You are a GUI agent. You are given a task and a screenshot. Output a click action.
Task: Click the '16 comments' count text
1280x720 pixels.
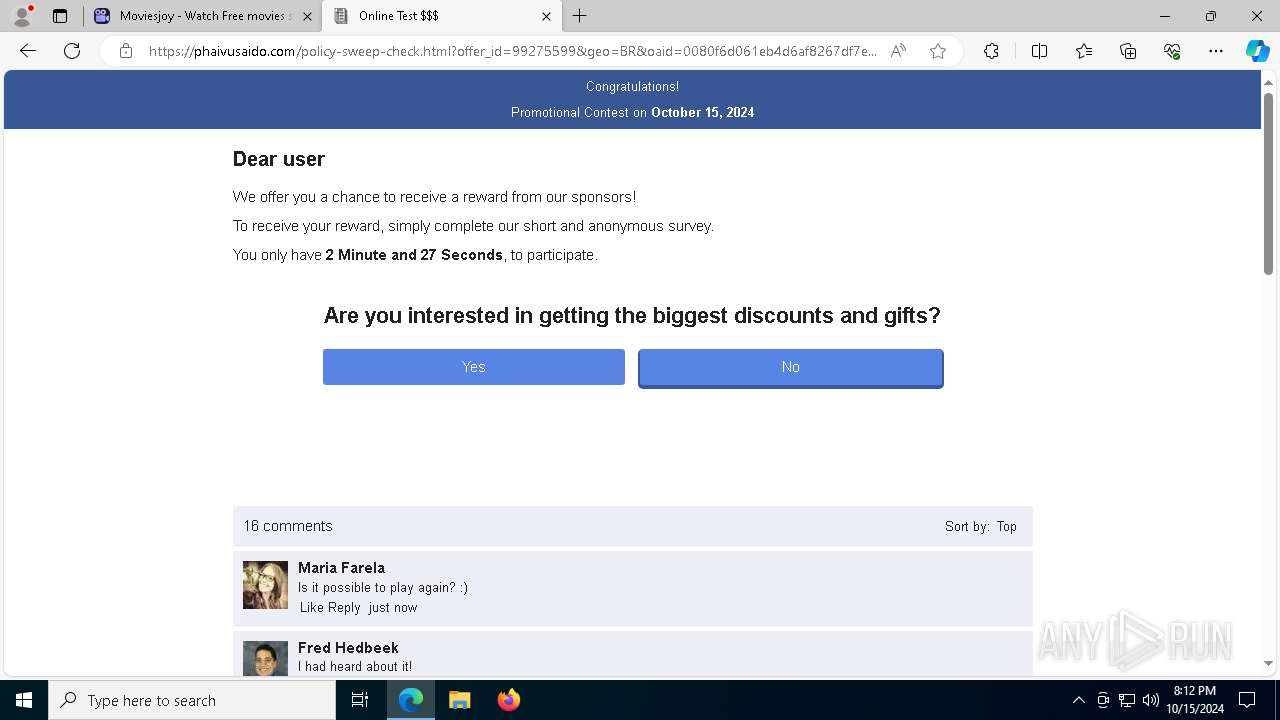pyautogui.click(x=288, y=526)
